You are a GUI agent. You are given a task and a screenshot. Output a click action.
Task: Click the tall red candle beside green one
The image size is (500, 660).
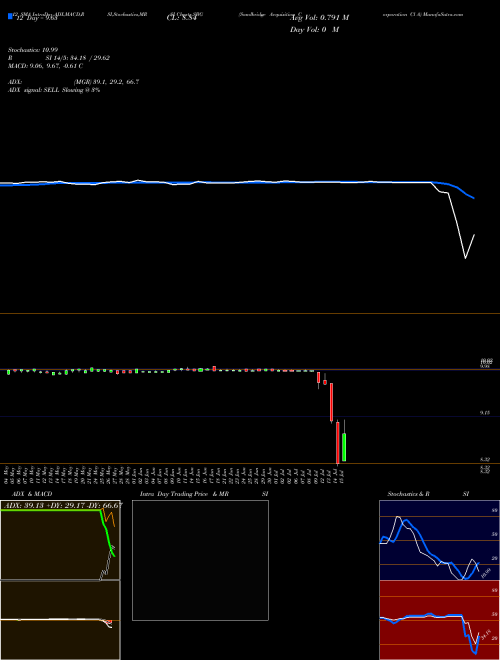click(338, 442)
